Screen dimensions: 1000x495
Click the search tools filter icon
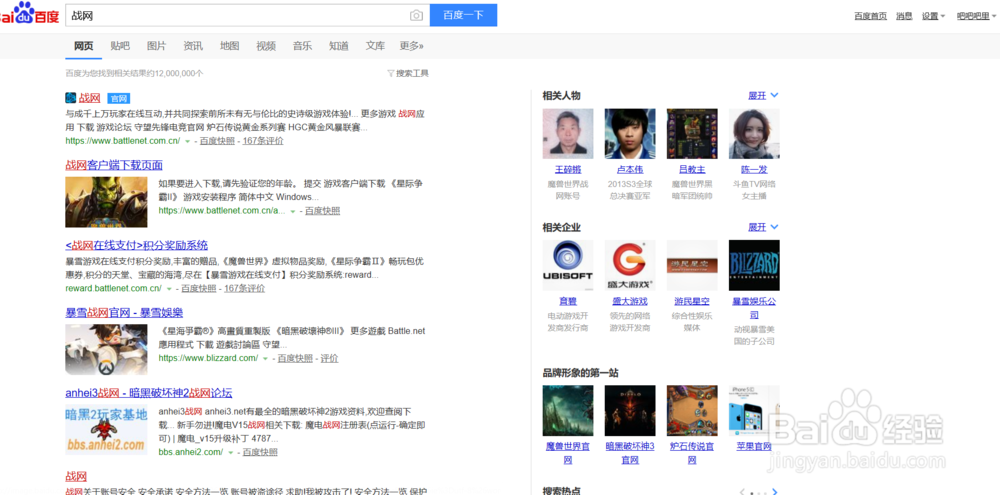coord(391,73)
